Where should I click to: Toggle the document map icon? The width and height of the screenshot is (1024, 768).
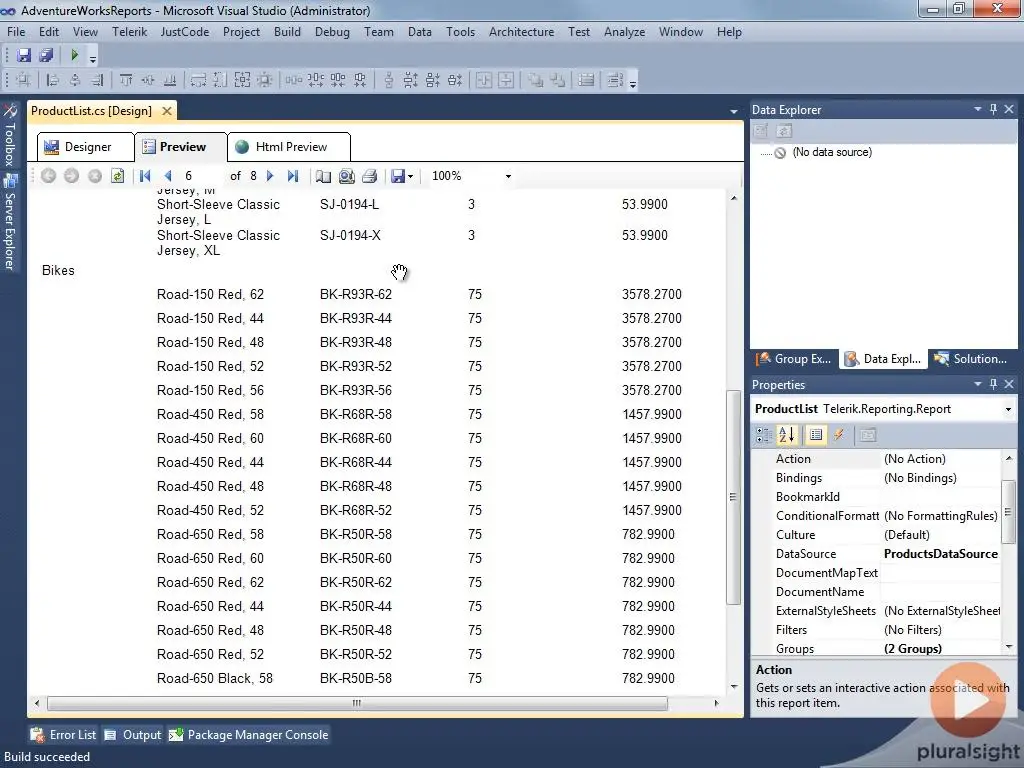tap(323, 176)
